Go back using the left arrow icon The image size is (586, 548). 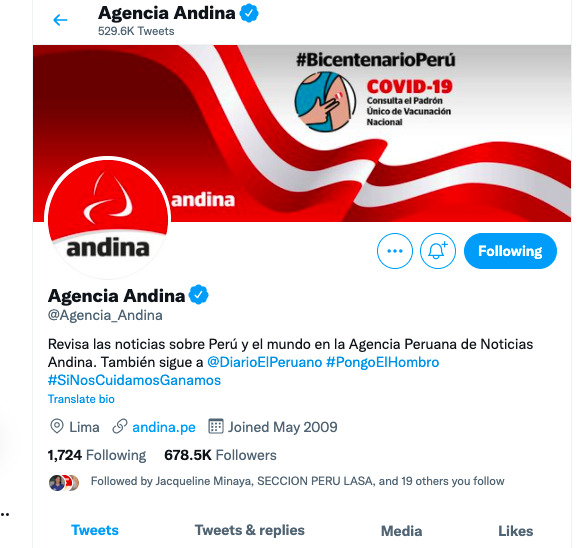coord(60,20)
